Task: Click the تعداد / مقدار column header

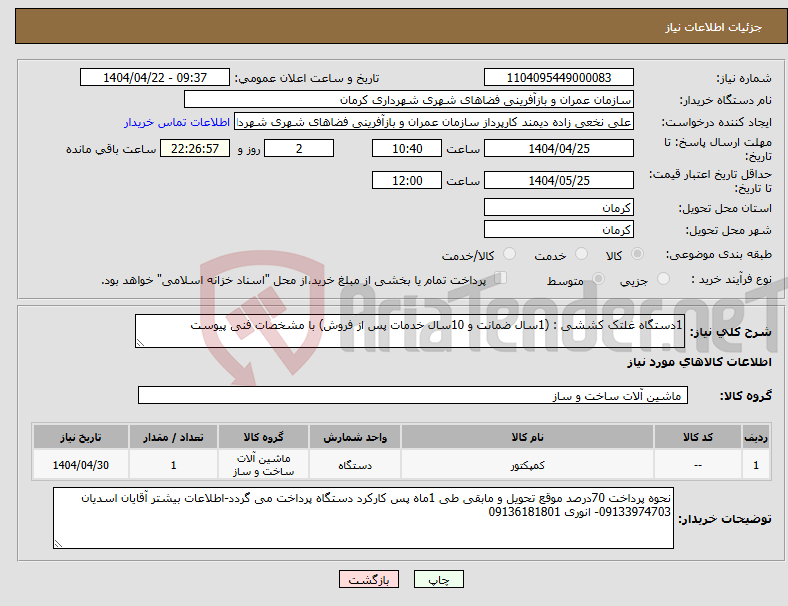Action: 173,437
